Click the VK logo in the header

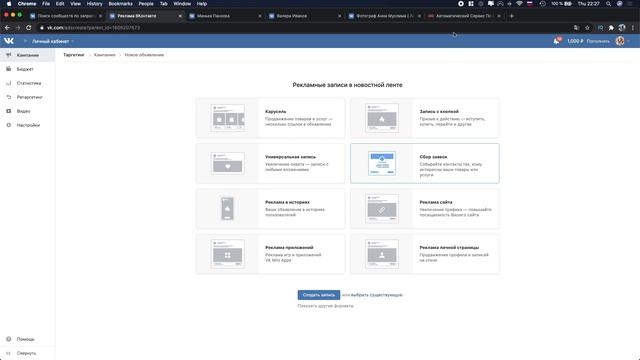coord(9,41)
